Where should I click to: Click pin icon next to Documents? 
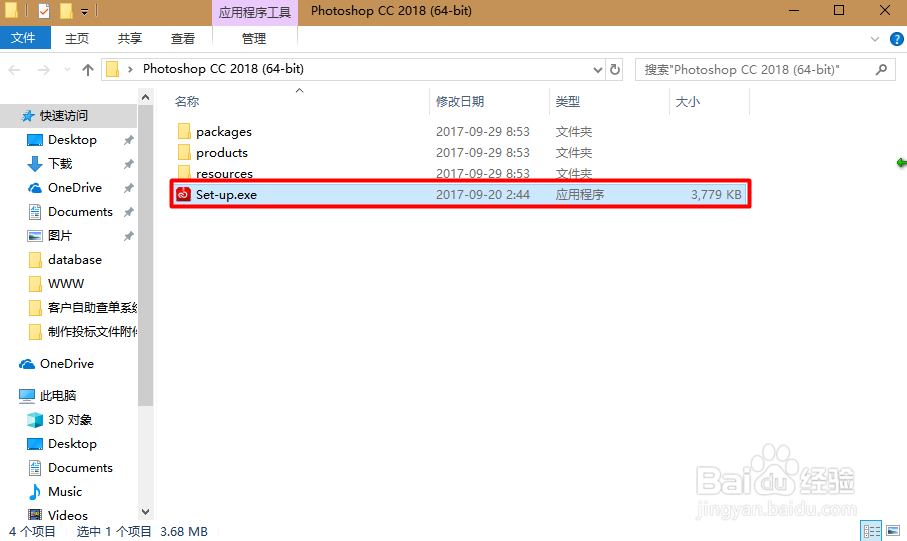[128, 212]
